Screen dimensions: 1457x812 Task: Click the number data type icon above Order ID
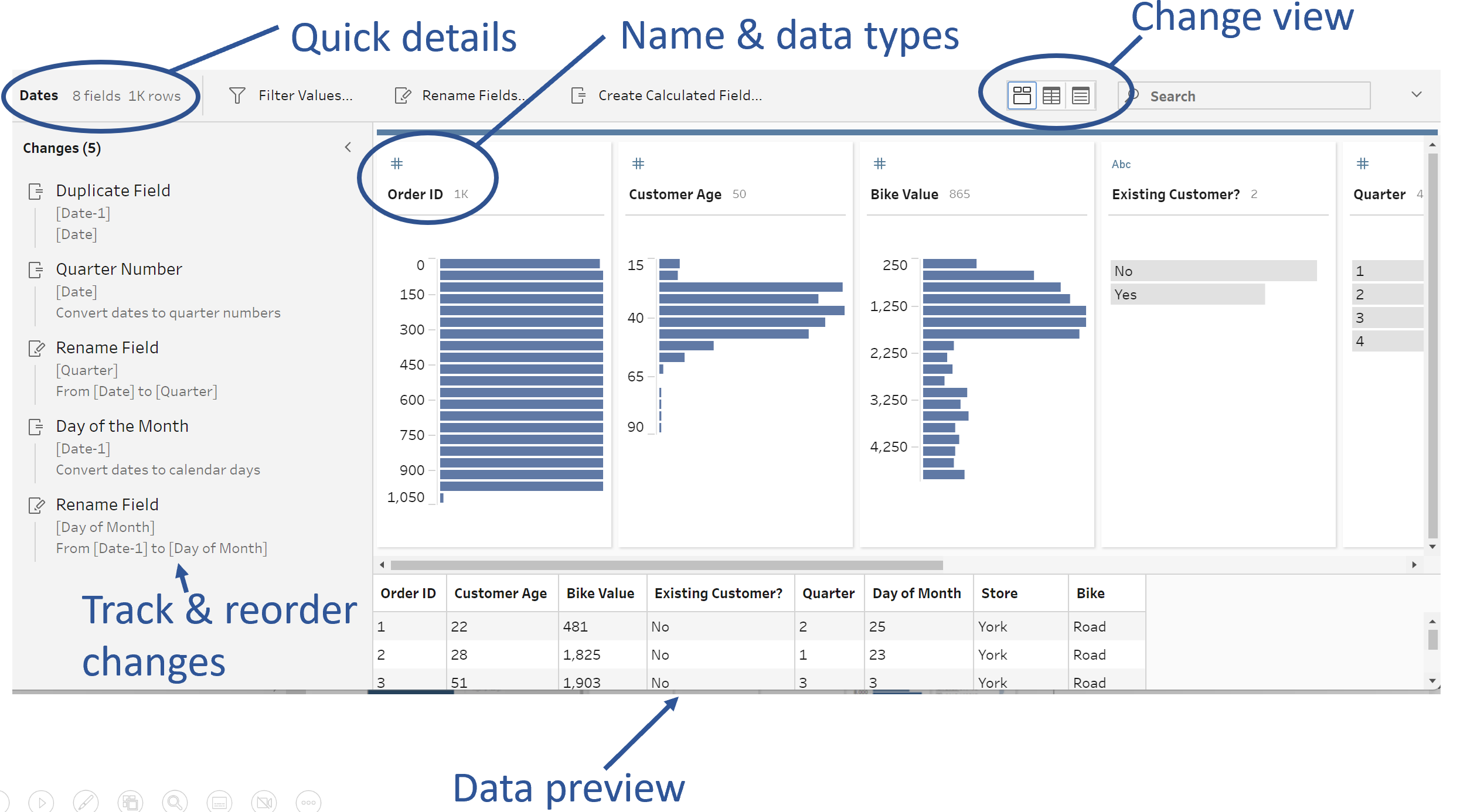pos(397,163)
